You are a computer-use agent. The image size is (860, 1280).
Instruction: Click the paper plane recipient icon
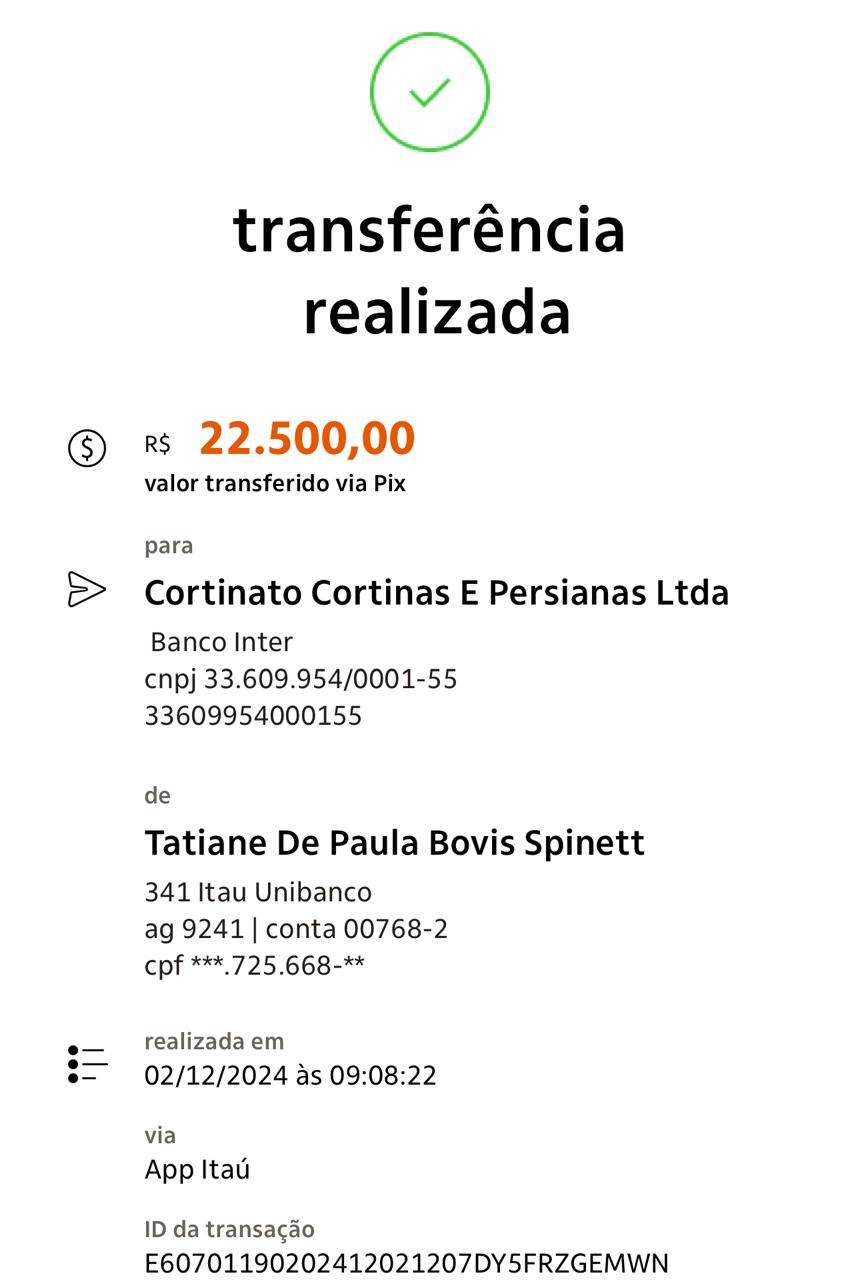87,590
